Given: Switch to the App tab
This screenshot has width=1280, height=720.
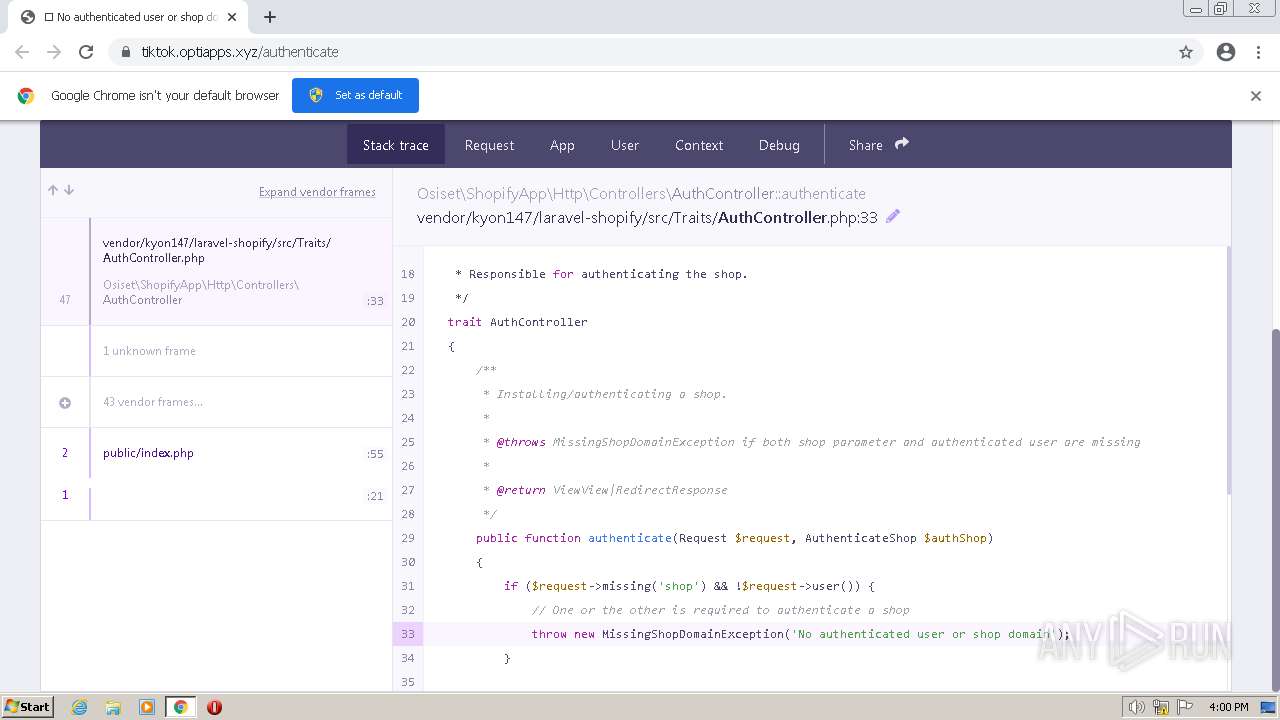Looking at the screenshot, I should point(562,145).
